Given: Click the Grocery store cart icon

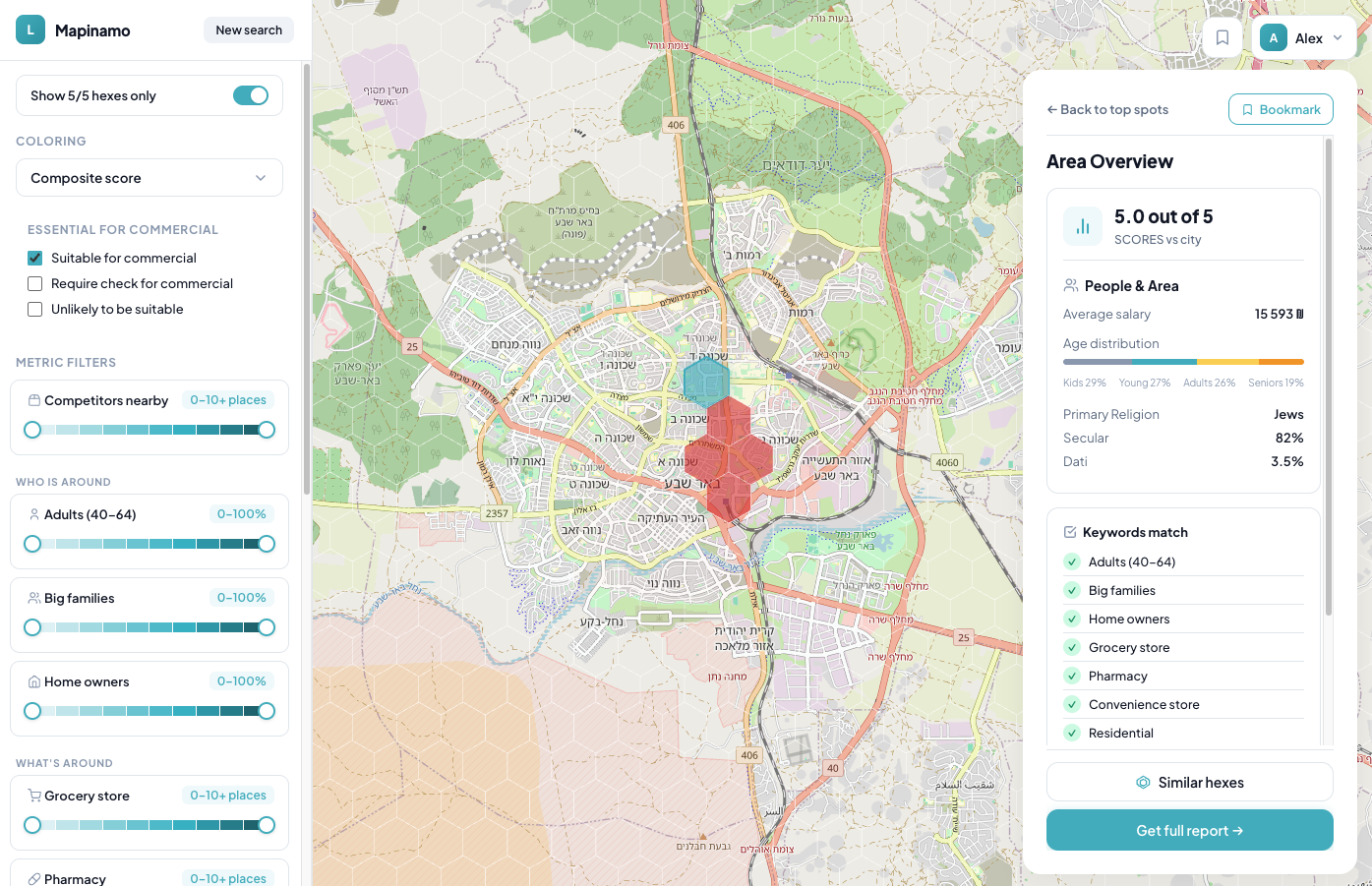Looking at the screenshot, I should [34, 796].
